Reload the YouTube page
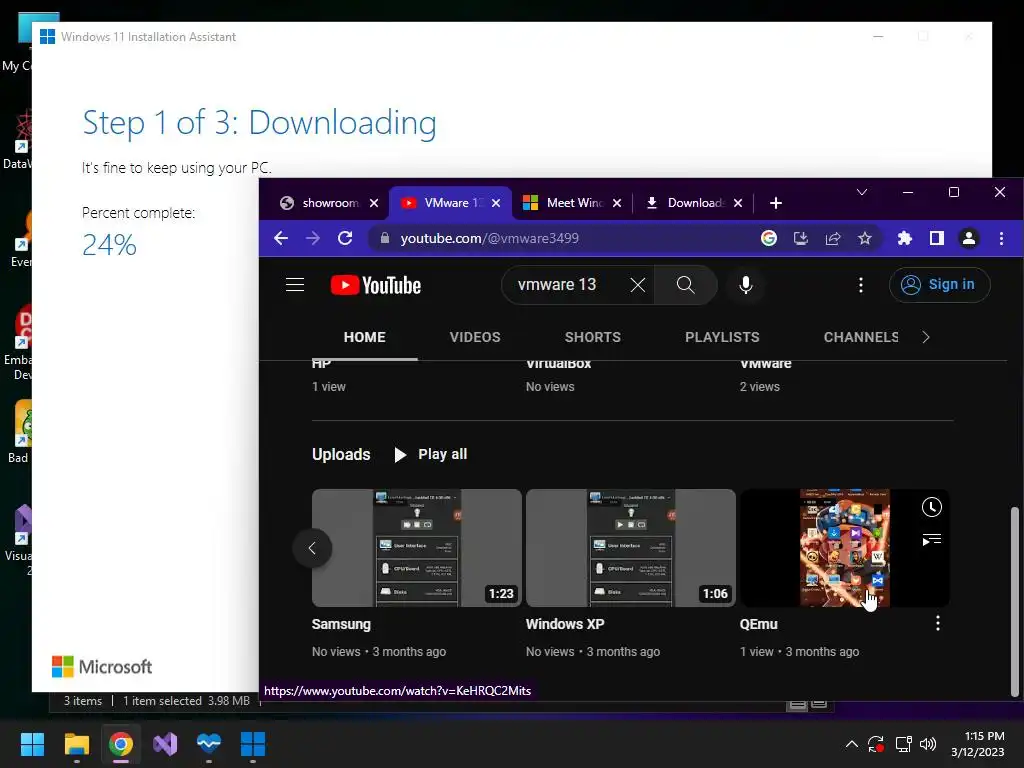Image resolution: width=1024 pixels, height=768 pixels. tap(345, 238)
